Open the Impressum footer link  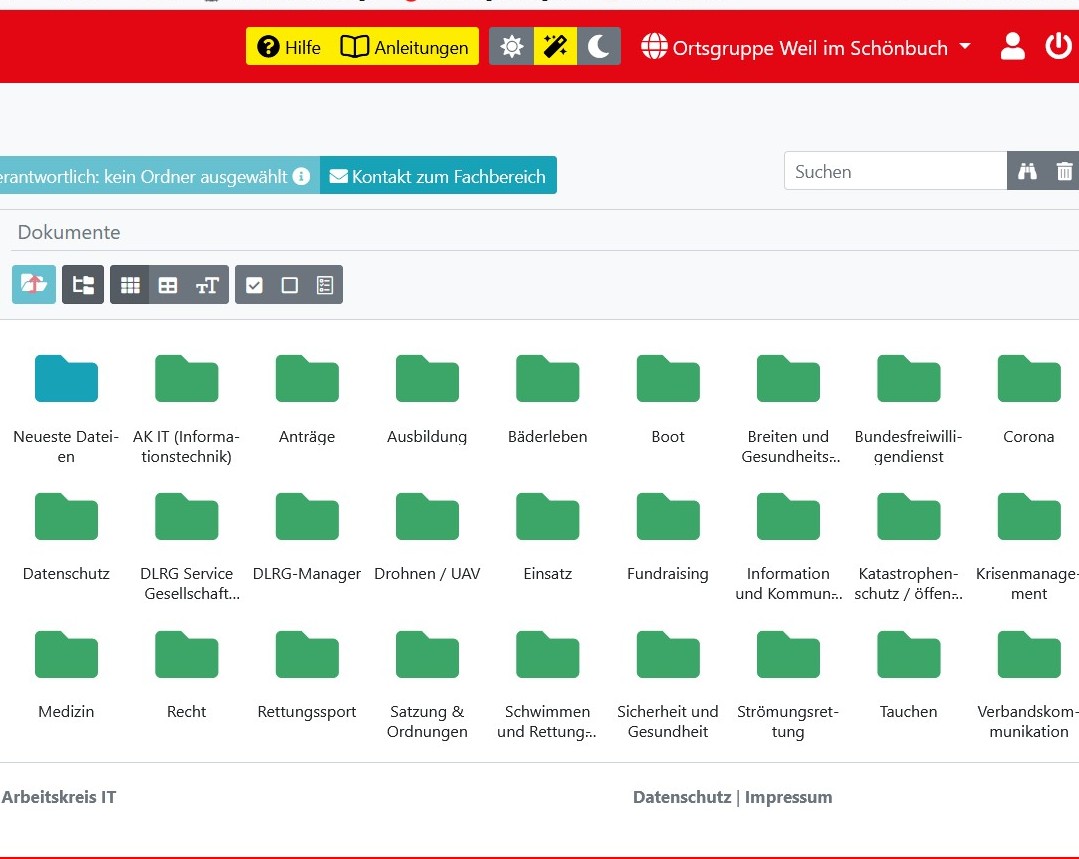[788, 797]
